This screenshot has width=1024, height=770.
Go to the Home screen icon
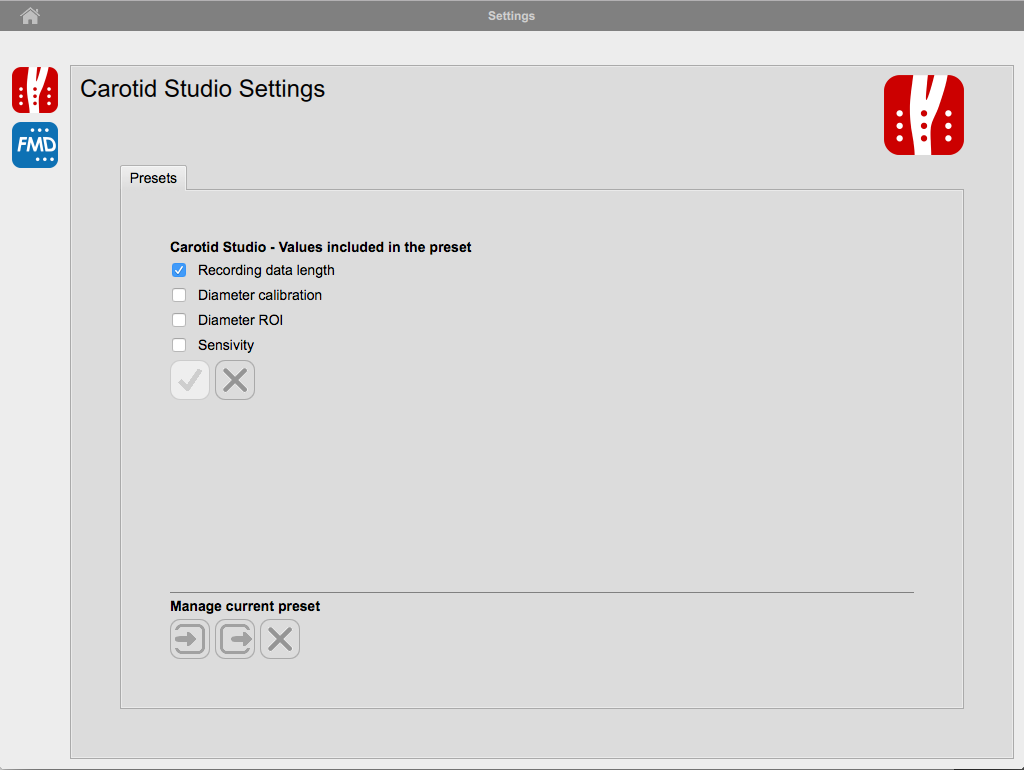click(x=30, y=16)
